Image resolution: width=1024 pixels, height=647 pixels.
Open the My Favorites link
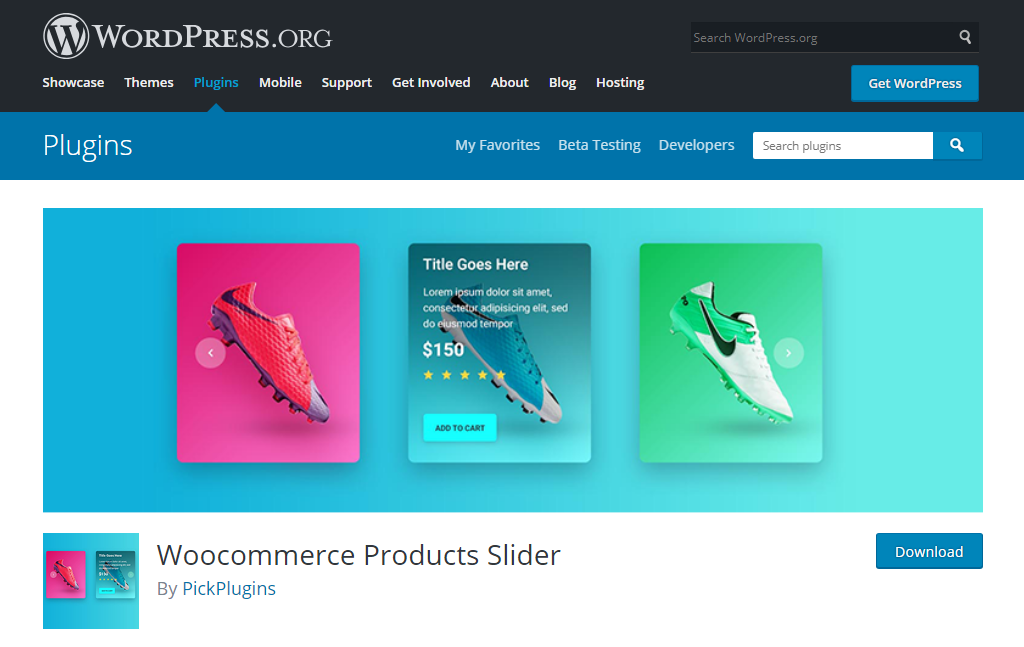point(498,146)
